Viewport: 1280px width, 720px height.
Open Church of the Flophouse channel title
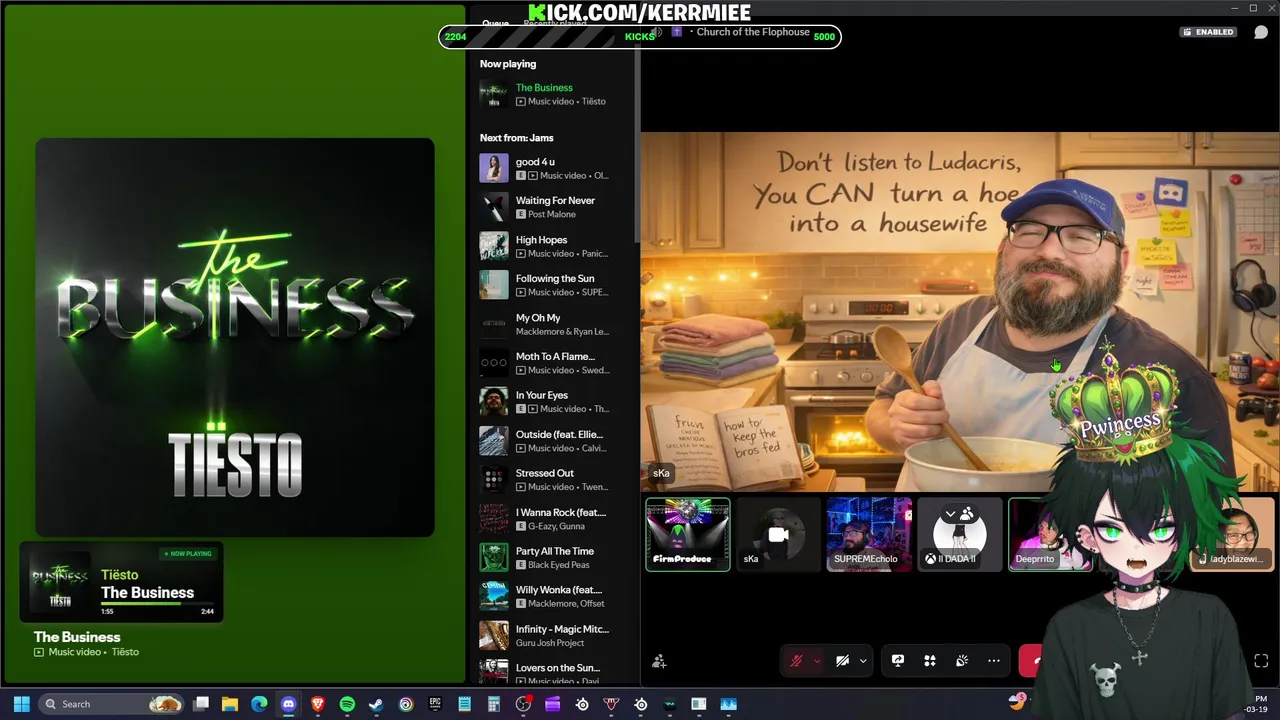pos(753,32)
